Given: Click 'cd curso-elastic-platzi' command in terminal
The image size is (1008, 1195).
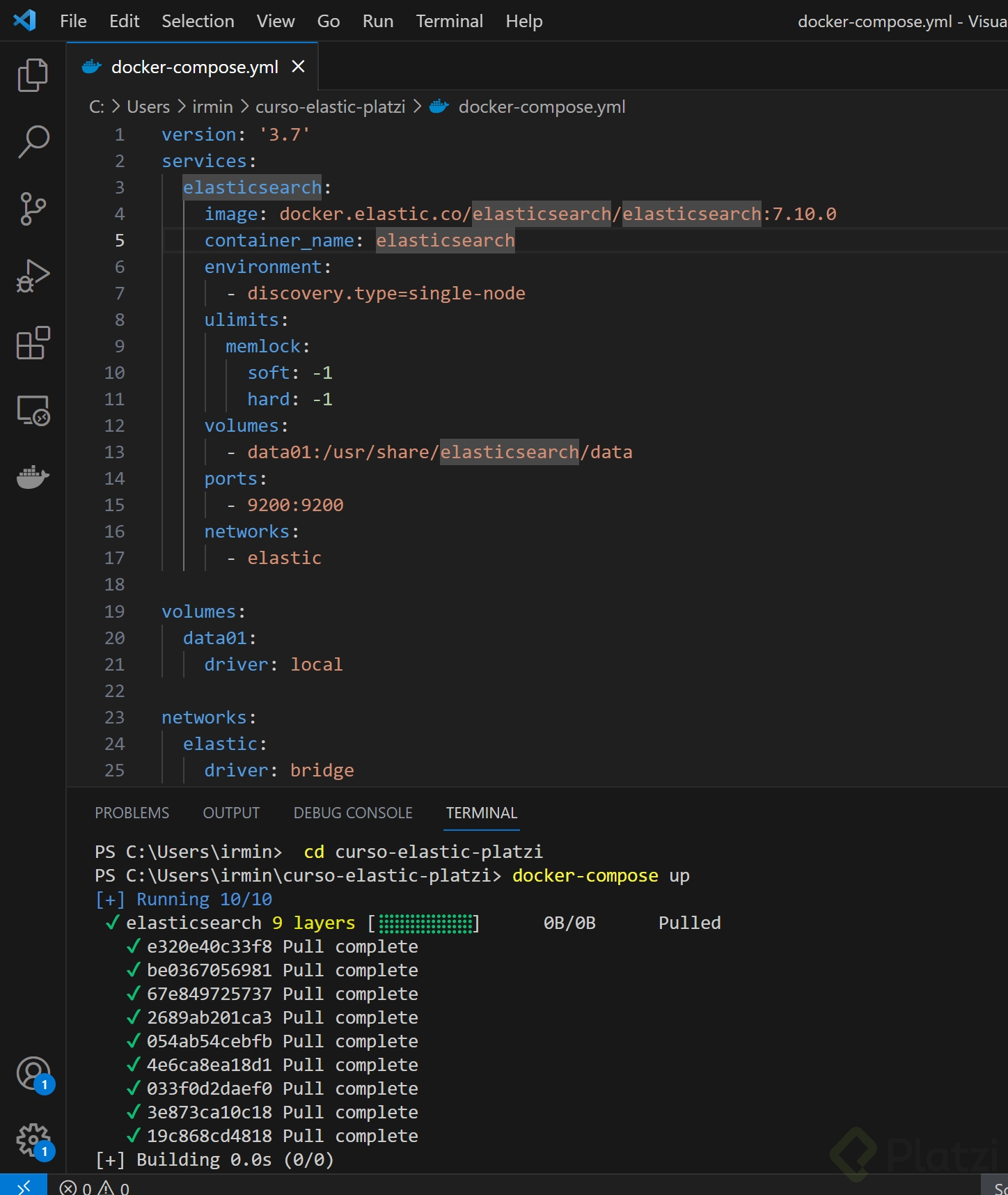Looking at the screenshot, I should point(423,852).
